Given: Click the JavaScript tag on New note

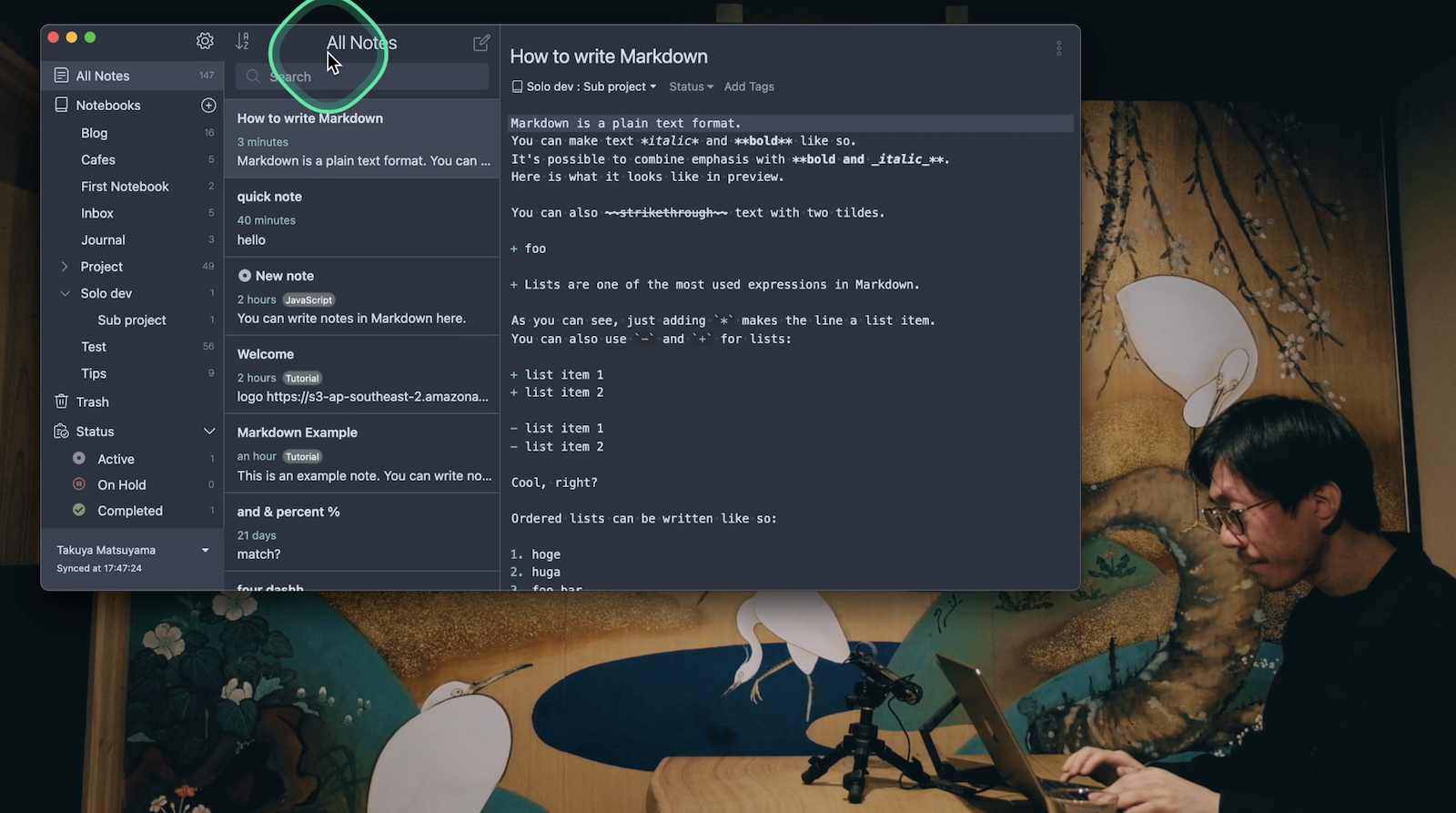Looking at the screenshot, I should click(308, 300).
